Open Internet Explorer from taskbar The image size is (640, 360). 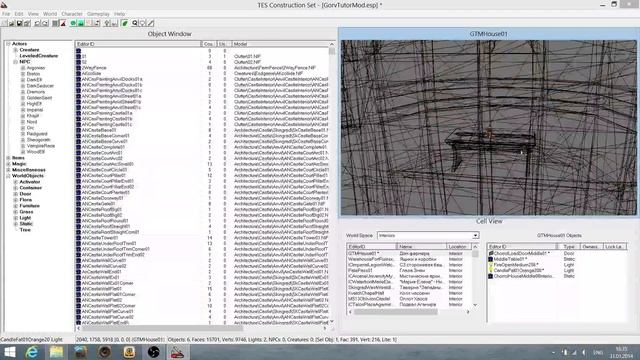point(32,352)
